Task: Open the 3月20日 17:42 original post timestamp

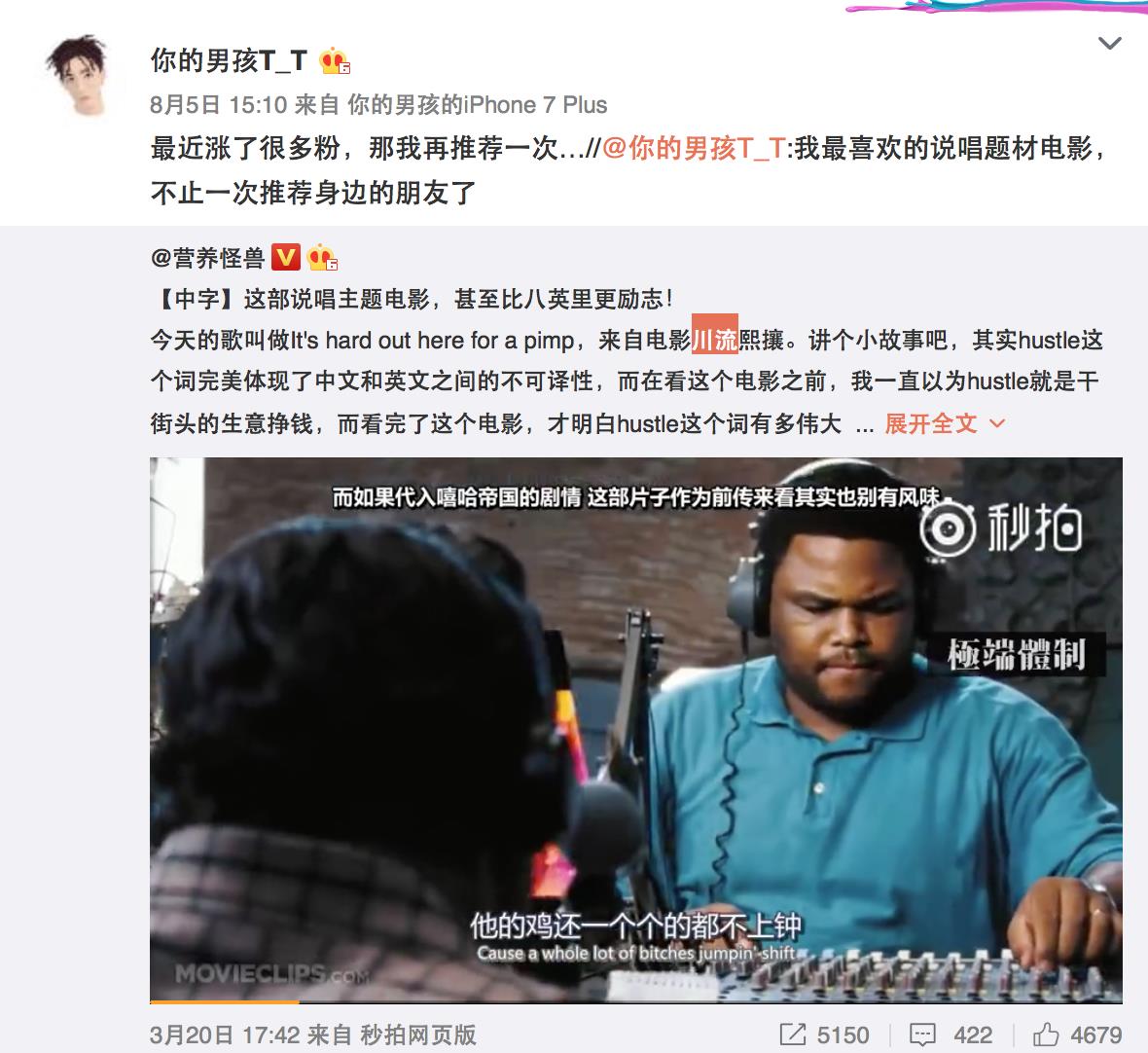Action: click(x=225, y=1035)
